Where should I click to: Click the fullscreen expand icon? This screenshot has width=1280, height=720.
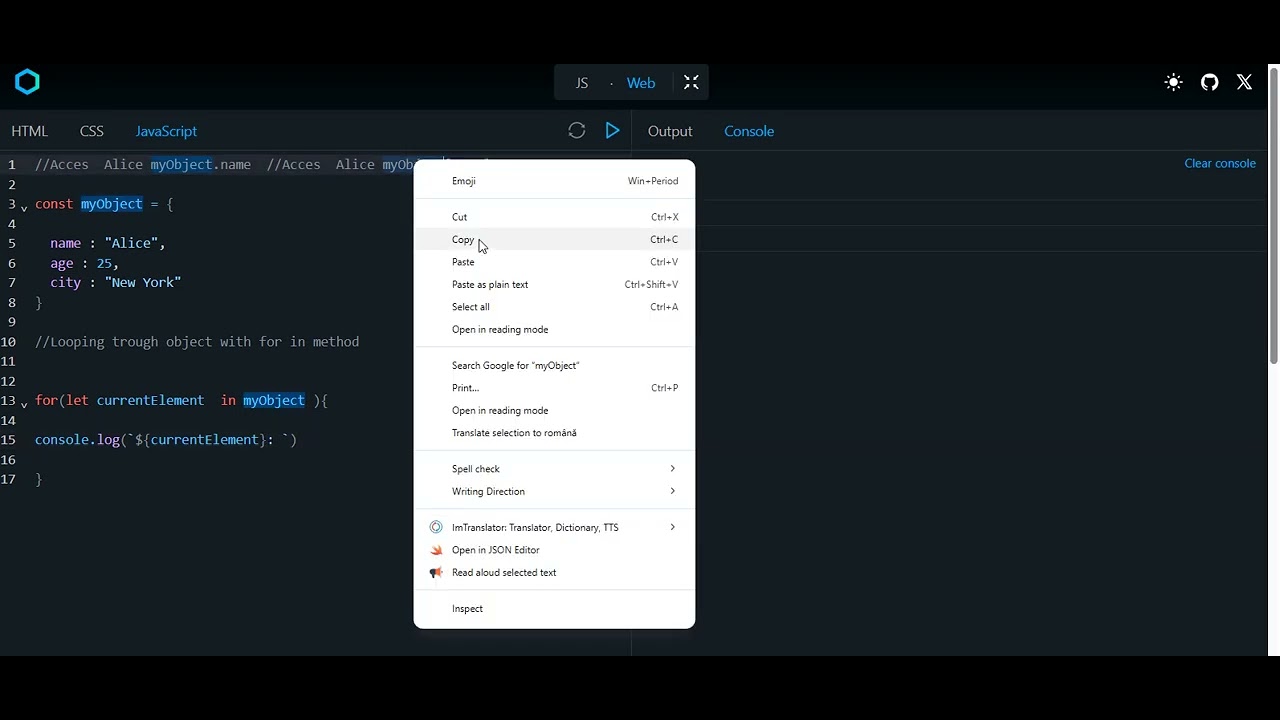click(691, 83)
